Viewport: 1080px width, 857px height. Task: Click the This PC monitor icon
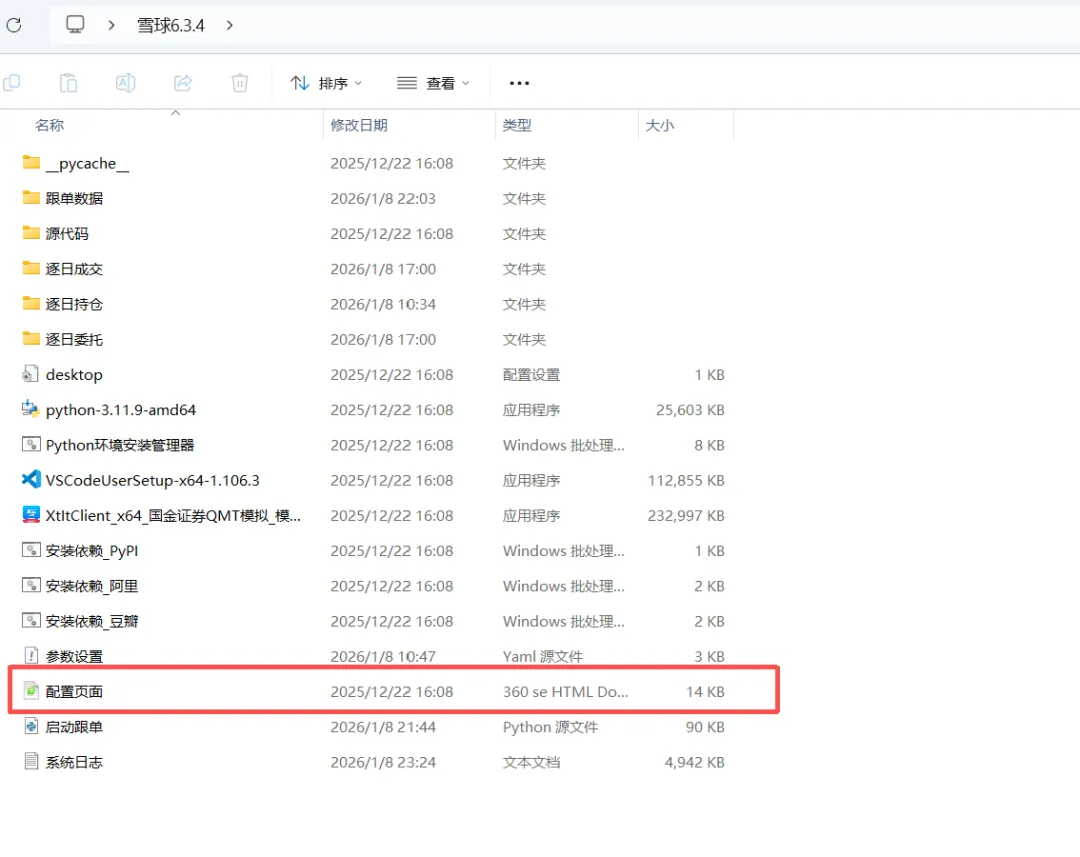point(75,25)
